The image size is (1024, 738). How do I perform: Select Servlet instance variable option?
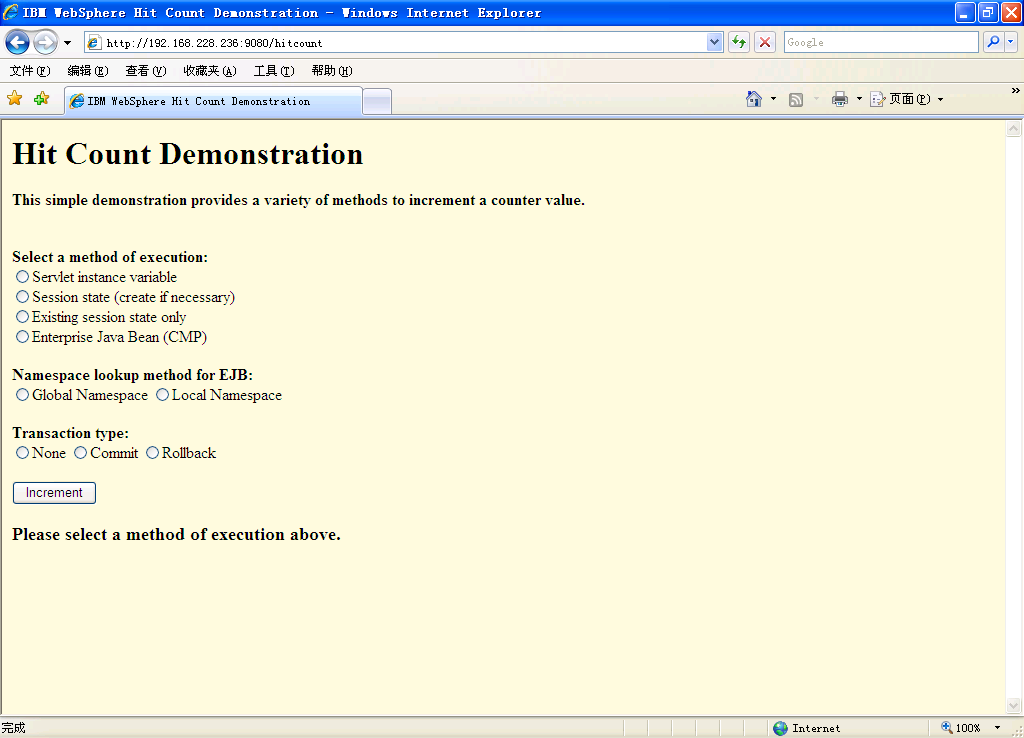[x=23, y=277]
